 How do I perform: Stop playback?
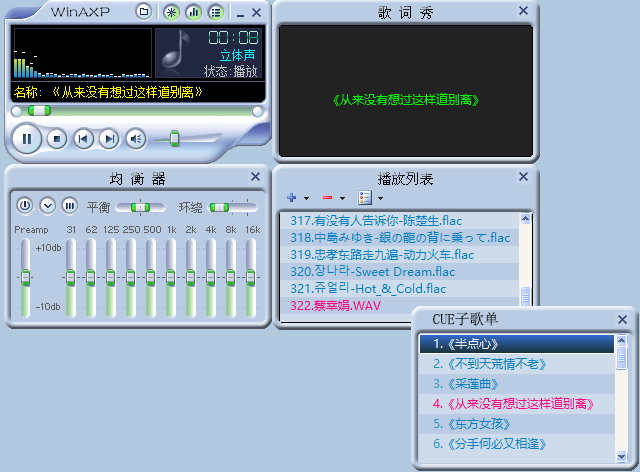tap(57, 139)
